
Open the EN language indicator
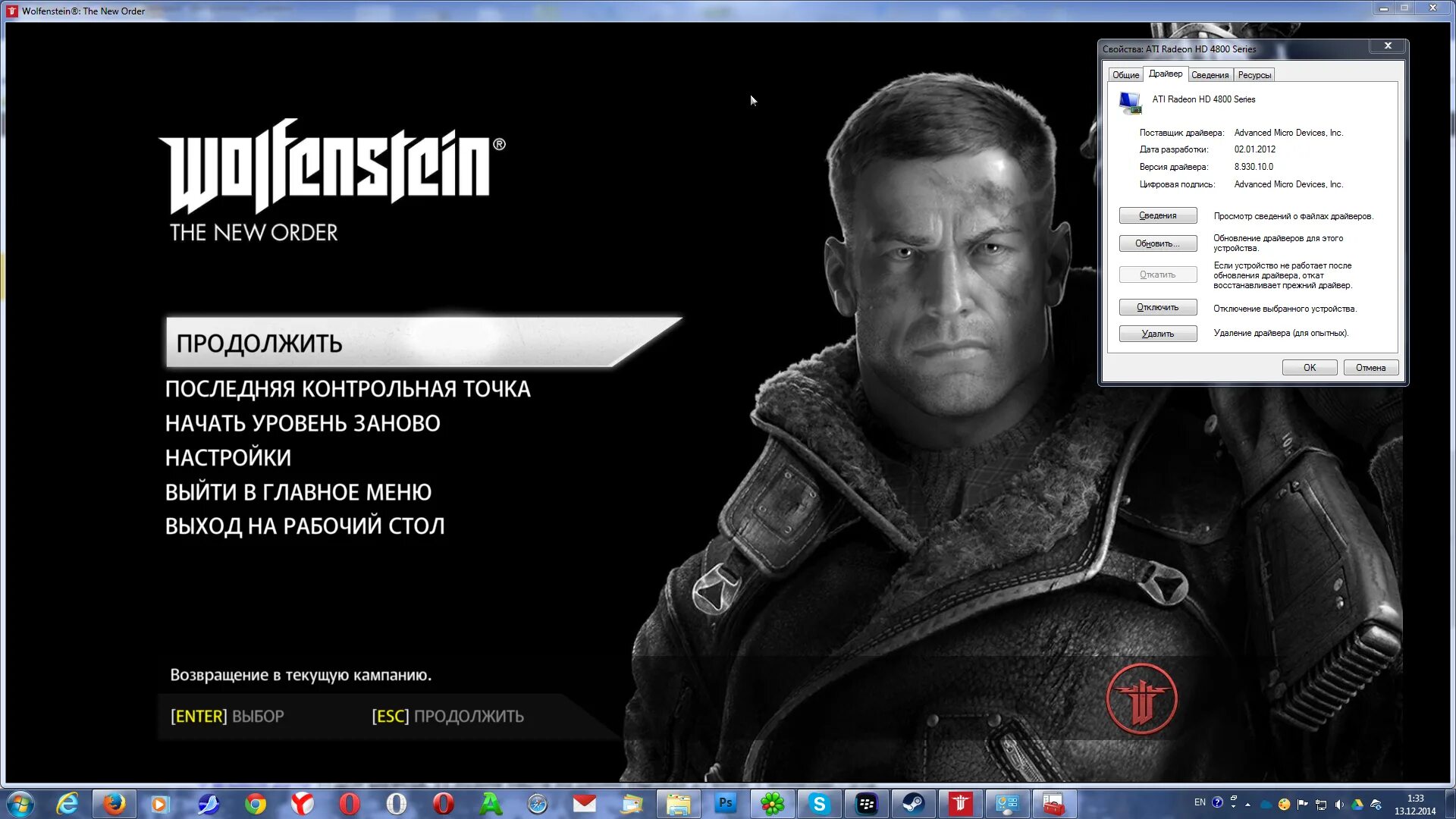click(1200, 802)
